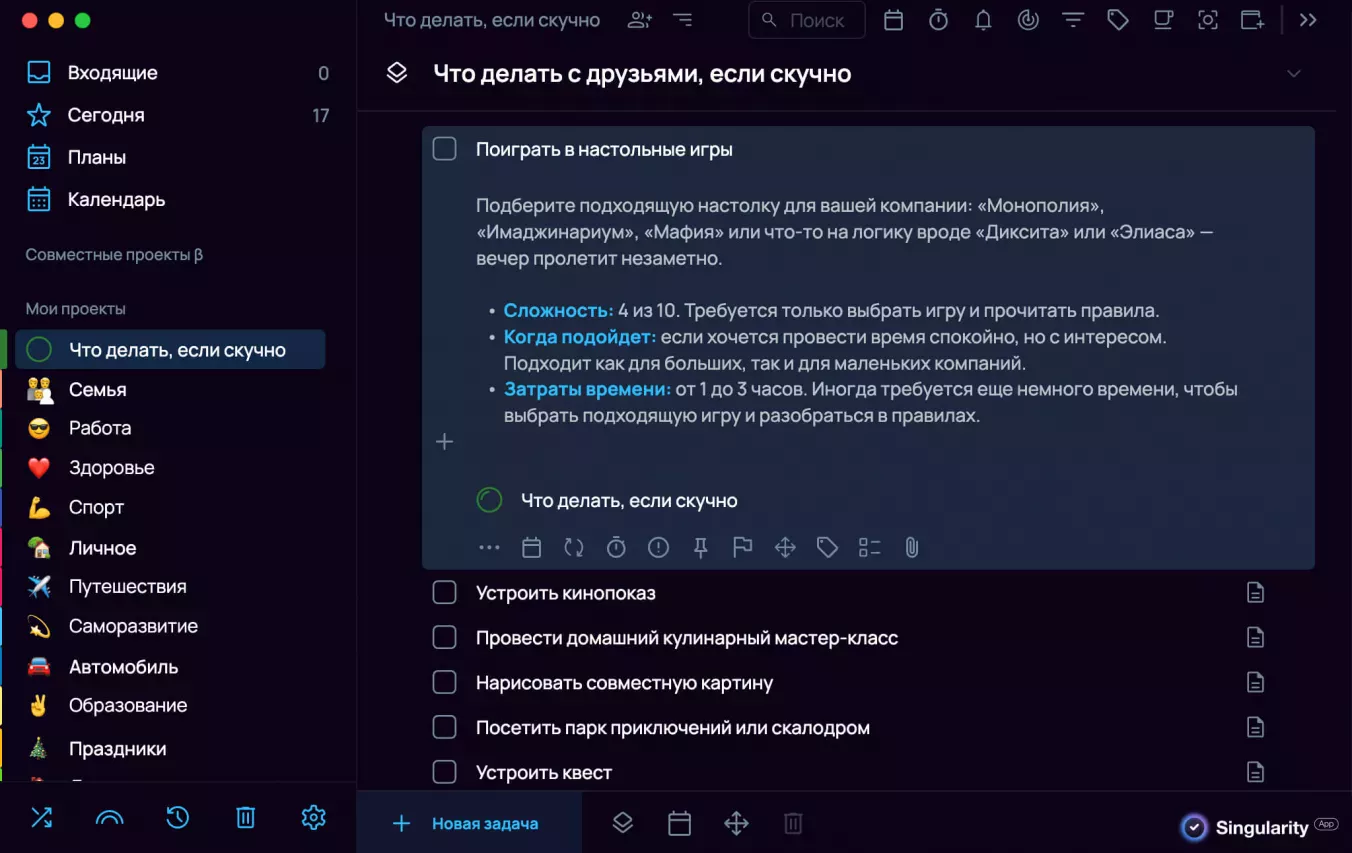Screen dimensions: 1352x853
Task: Open trash in sidebar footer
Action: pyautogui.click(x=245, y=817)
